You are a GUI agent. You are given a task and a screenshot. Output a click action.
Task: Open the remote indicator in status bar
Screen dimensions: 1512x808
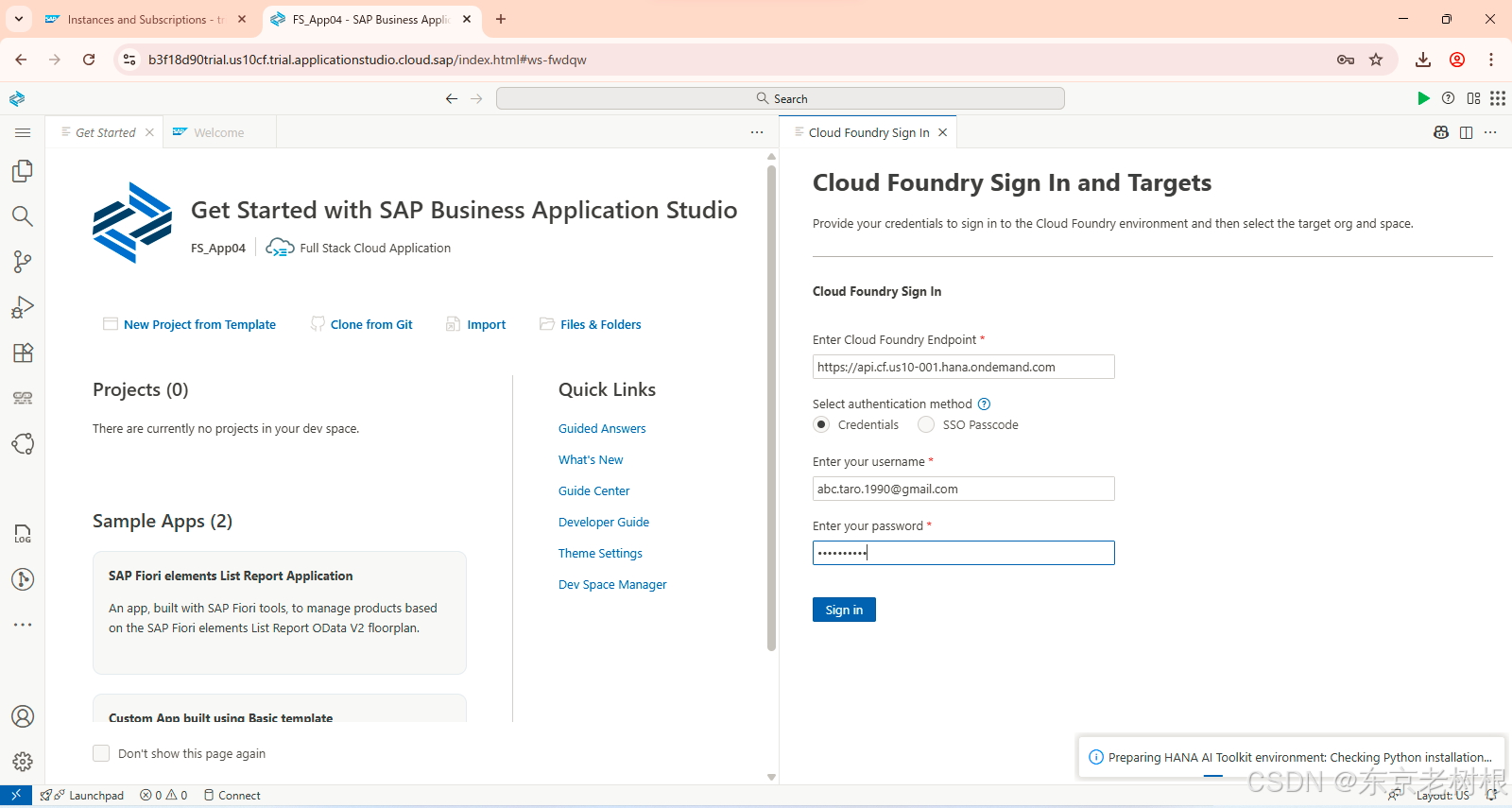[x=16, y=796]
